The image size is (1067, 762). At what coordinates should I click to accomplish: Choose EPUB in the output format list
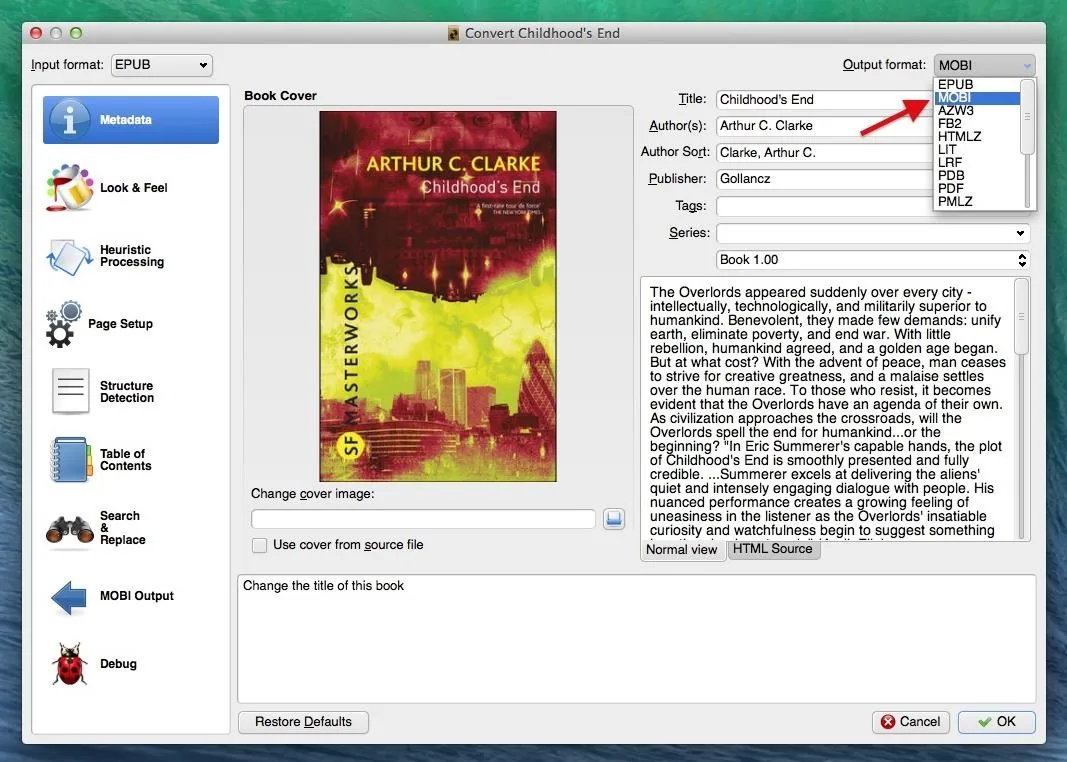(976, 84)
